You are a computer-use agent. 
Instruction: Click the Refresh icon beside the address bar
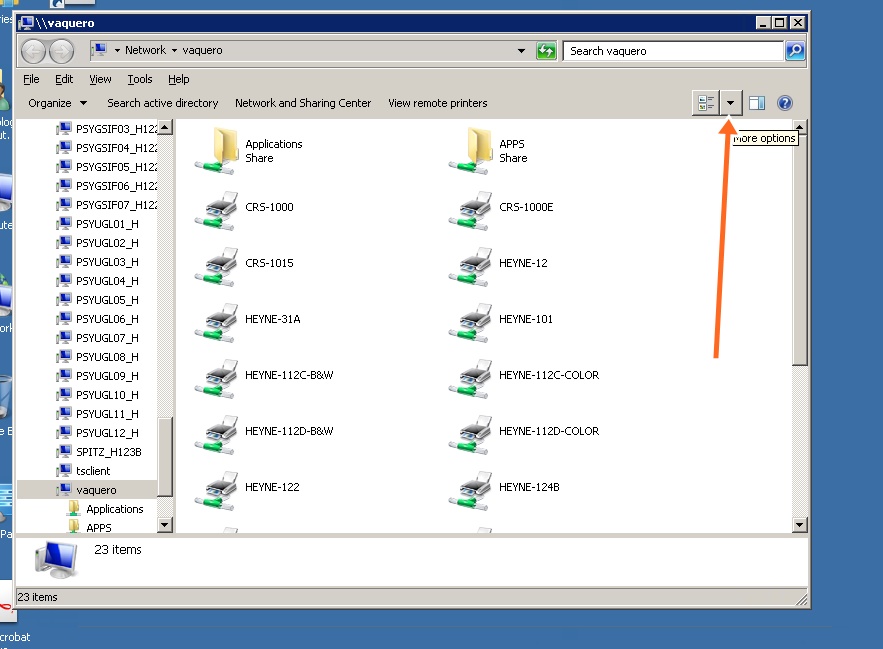point(546,50)
